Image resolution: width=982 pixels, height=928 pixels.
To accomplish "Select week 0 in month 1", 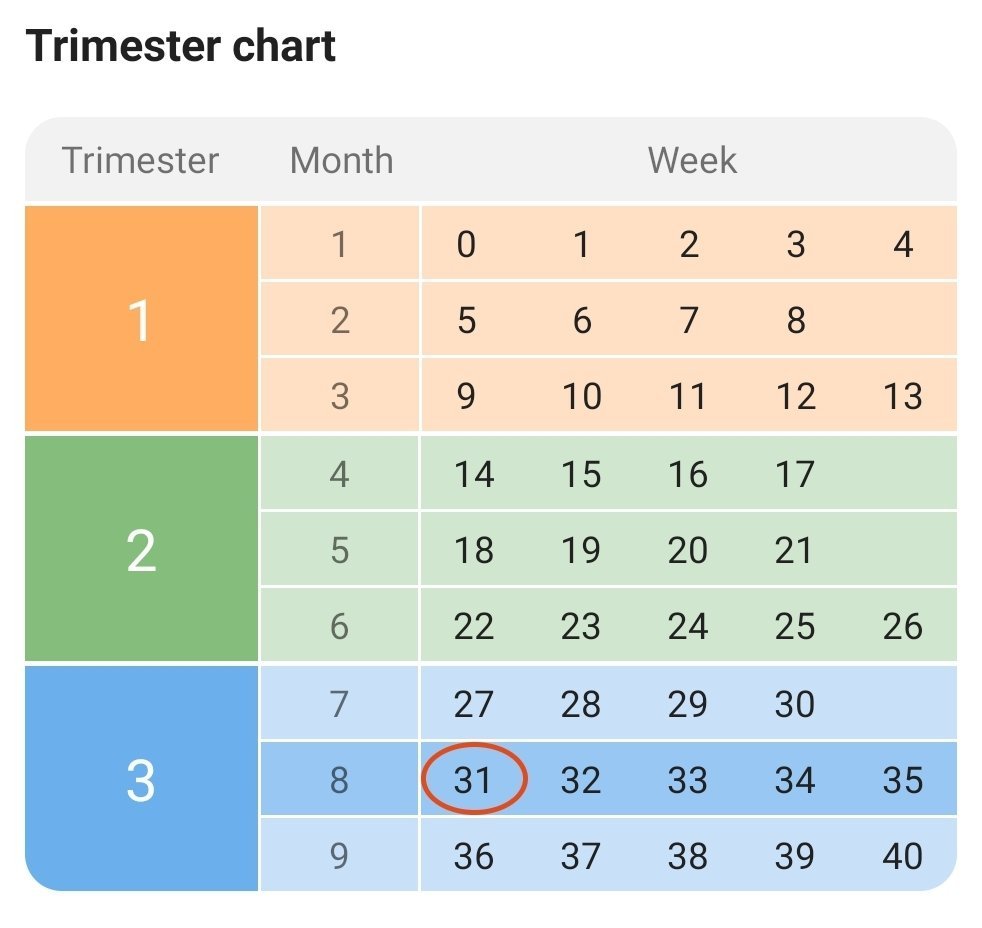I will pyautogui.click(x=466, y=244).
